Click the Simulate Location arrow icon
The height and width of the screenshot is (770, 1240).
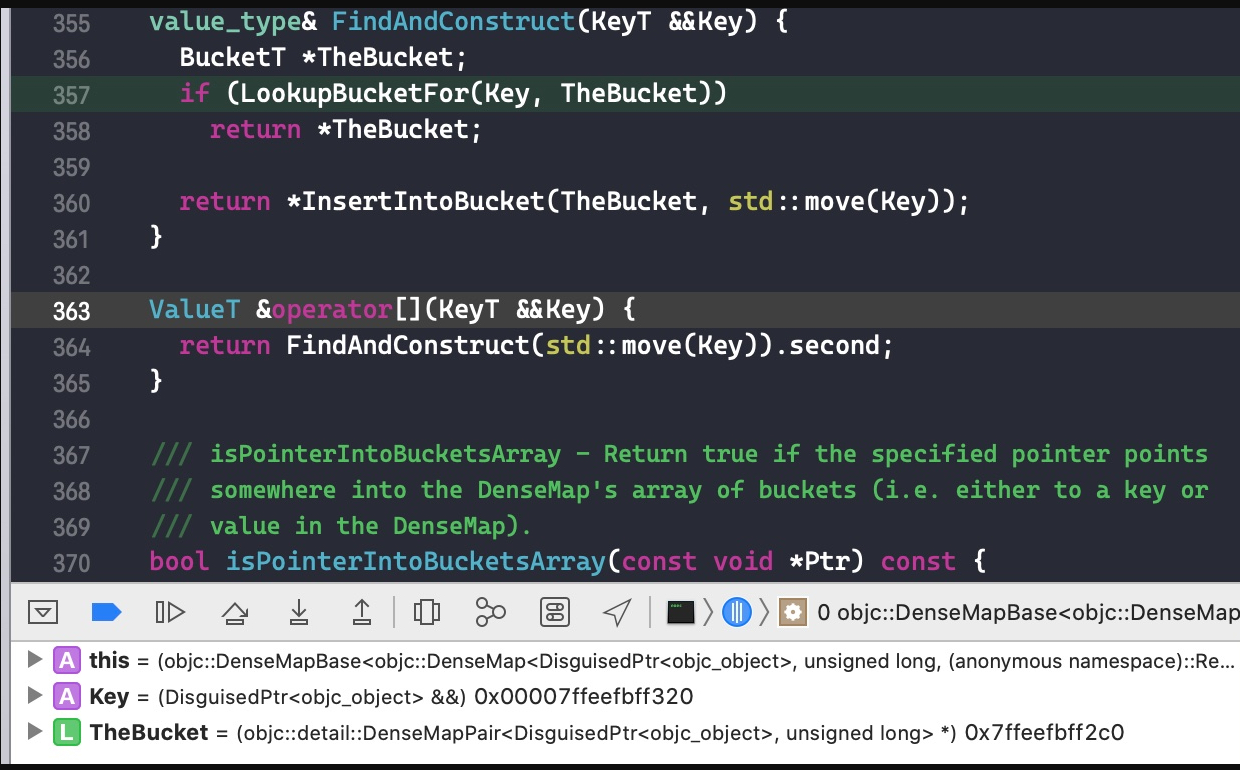618,612
